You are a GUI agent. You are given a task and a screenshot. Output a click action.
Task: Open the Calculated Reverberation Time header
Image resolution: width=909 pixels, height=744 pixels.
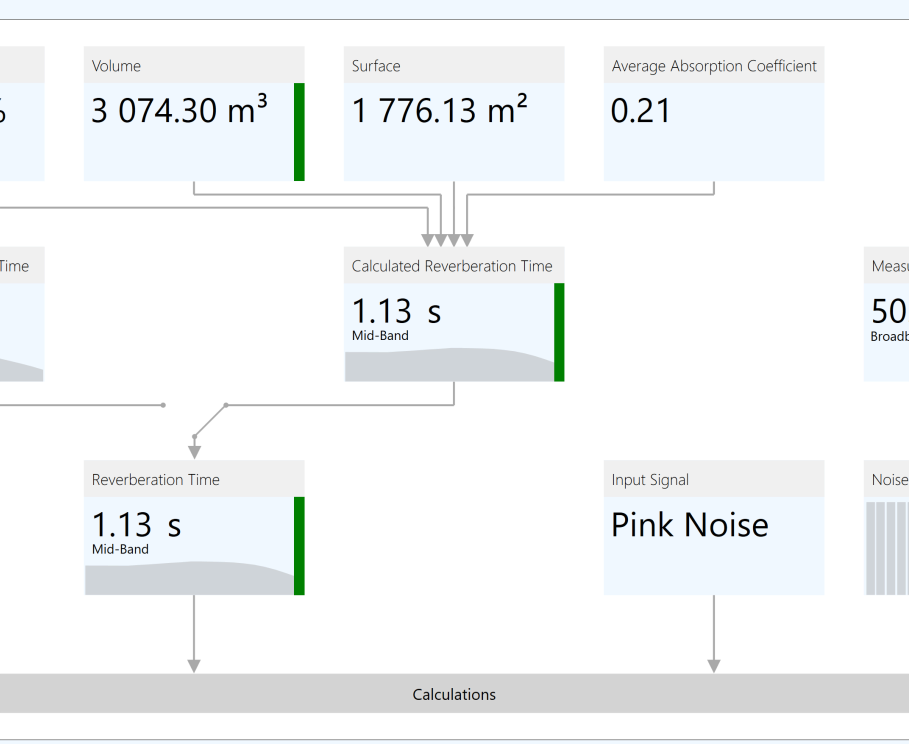click(x=453, y=266)
